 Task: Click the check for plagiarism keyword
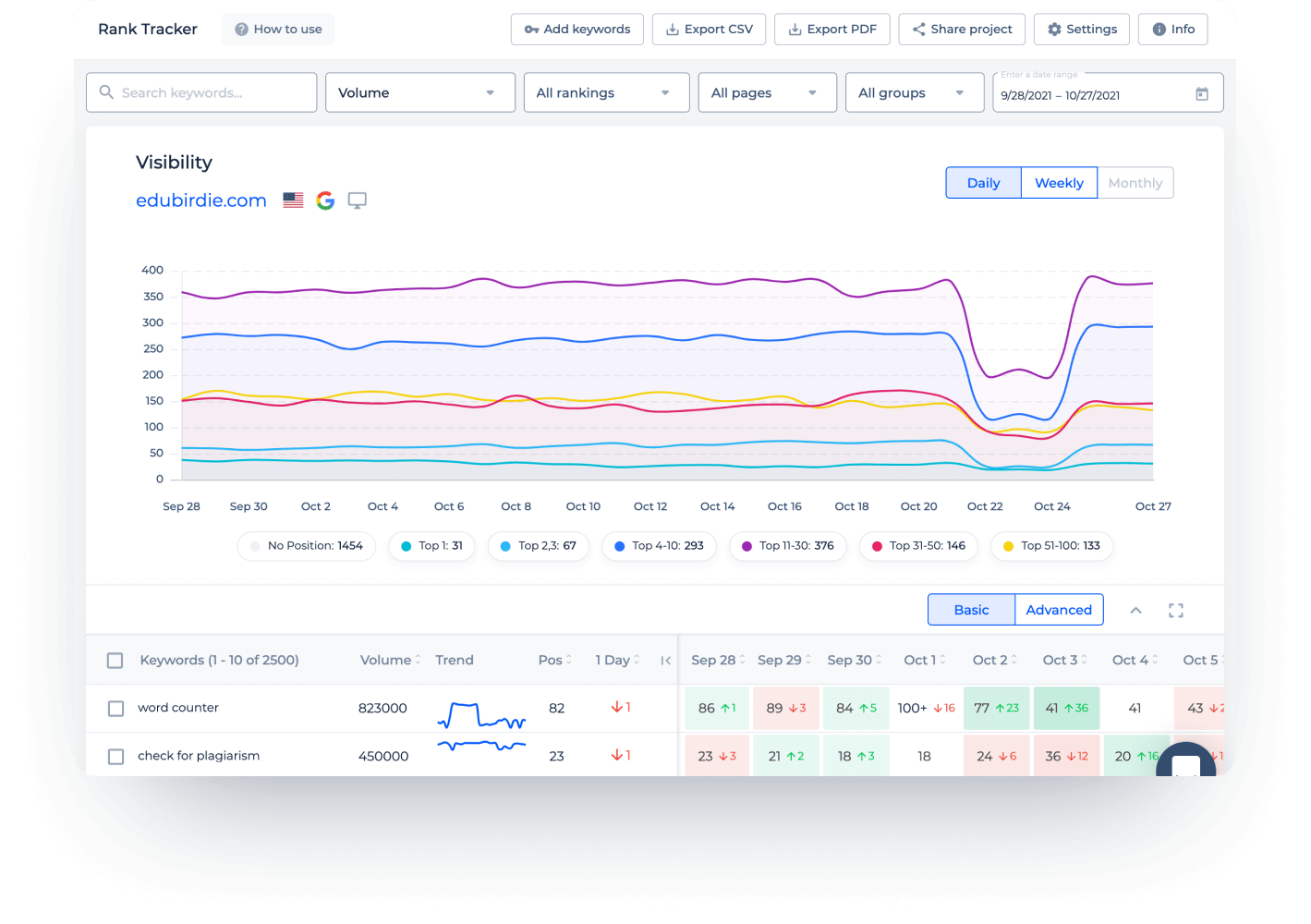click(x=199, y=756)
